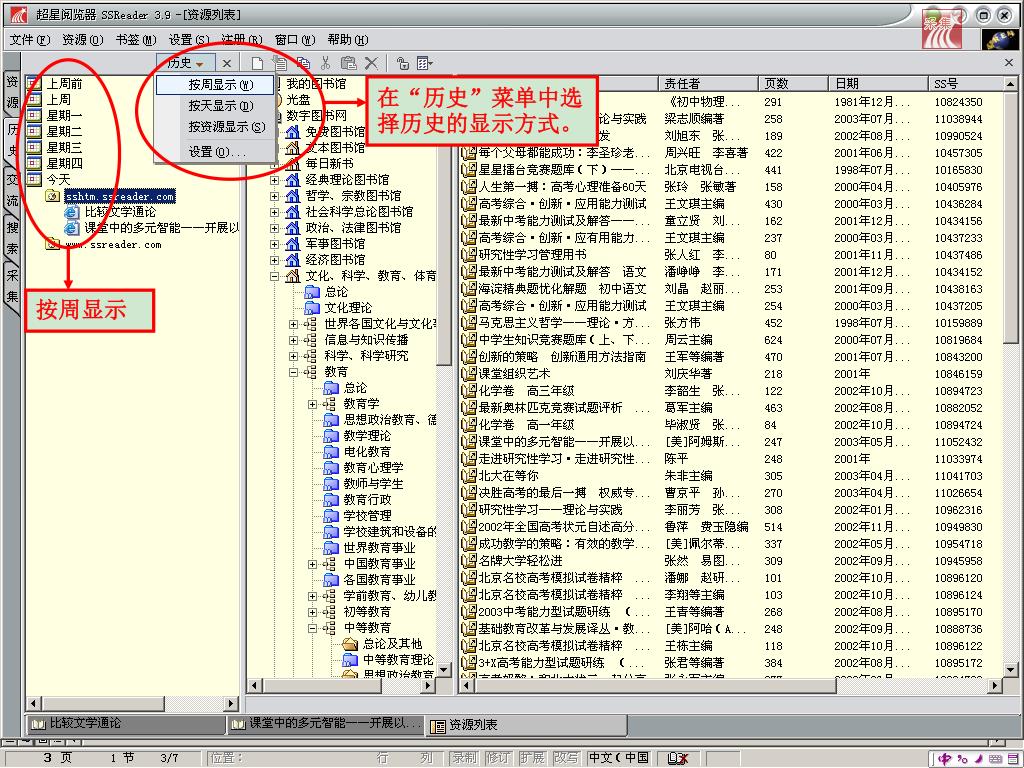
Task: Click book icon for 课堂组织艺术
Action: [468, 374]
